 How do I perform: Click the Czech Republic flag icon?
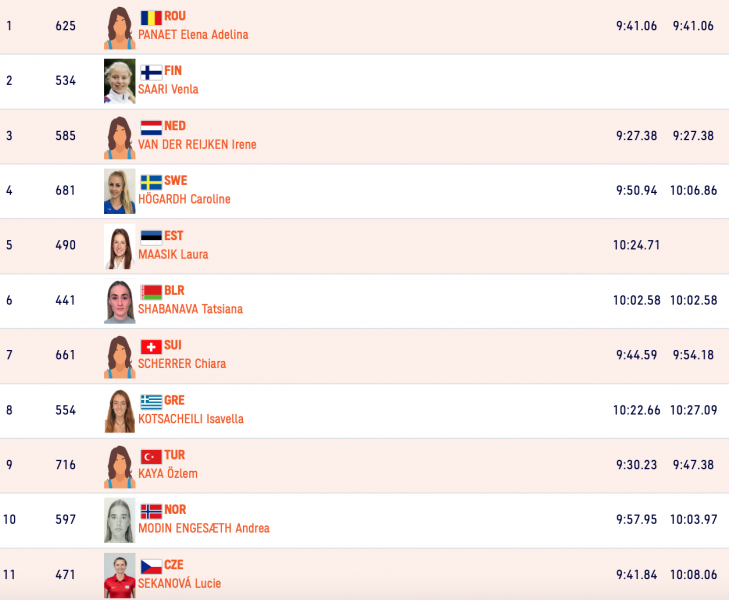tap(151, 567)
